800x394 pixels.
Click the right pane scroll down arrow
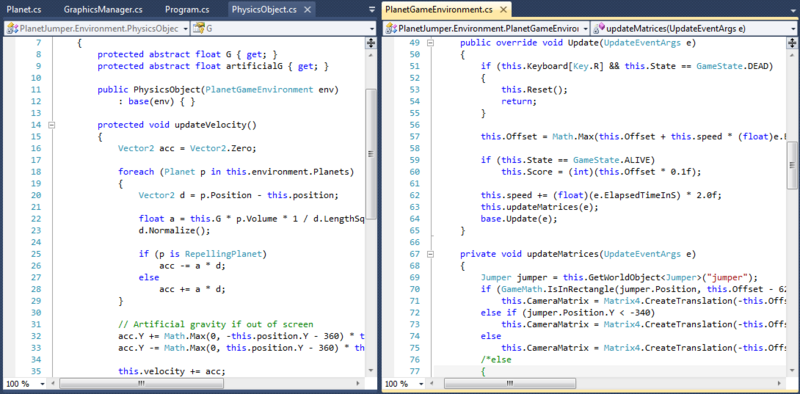point(792,371)
